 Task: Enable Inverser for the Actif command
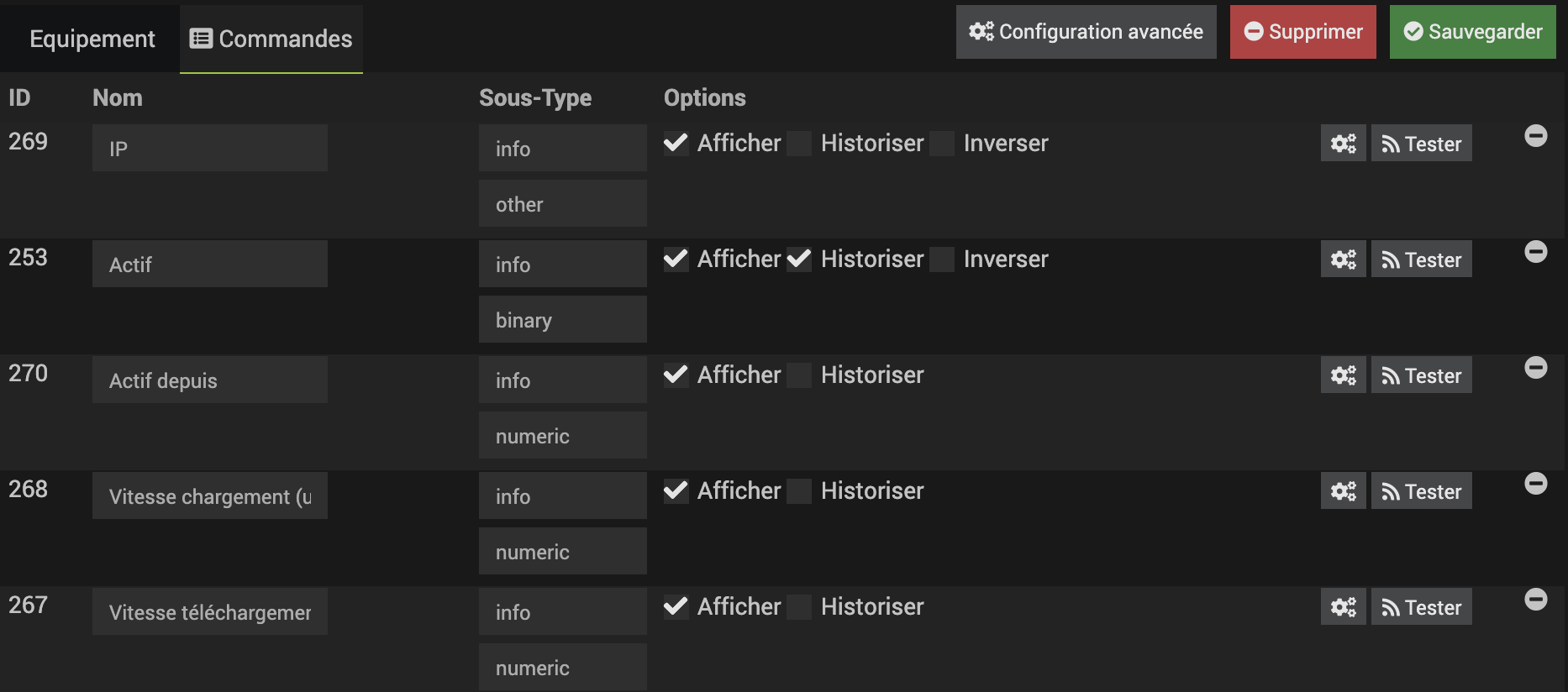pyautogui.click(x=942, y=259)
